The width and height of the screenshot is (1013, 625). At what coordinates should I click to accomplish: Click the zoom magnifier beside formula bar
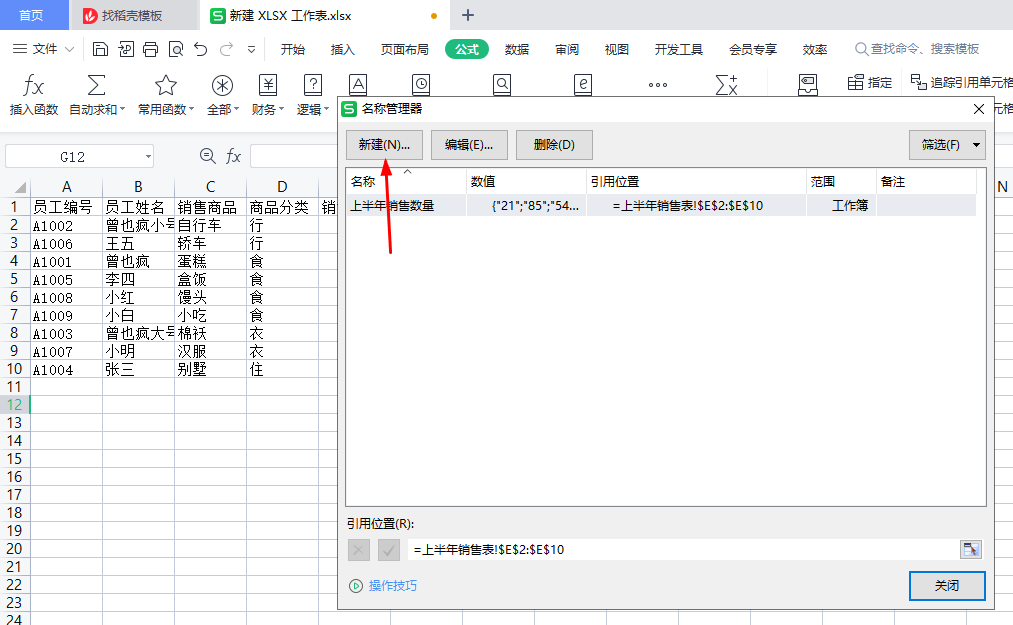[x=207, y=156]
